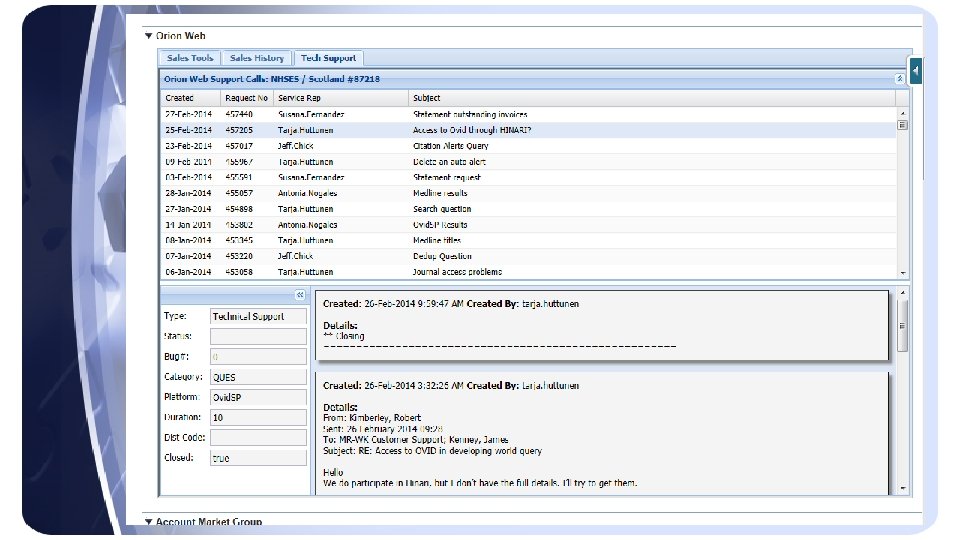
Task: Collapse the Orion Web section triangle
Action: point(149,36)
